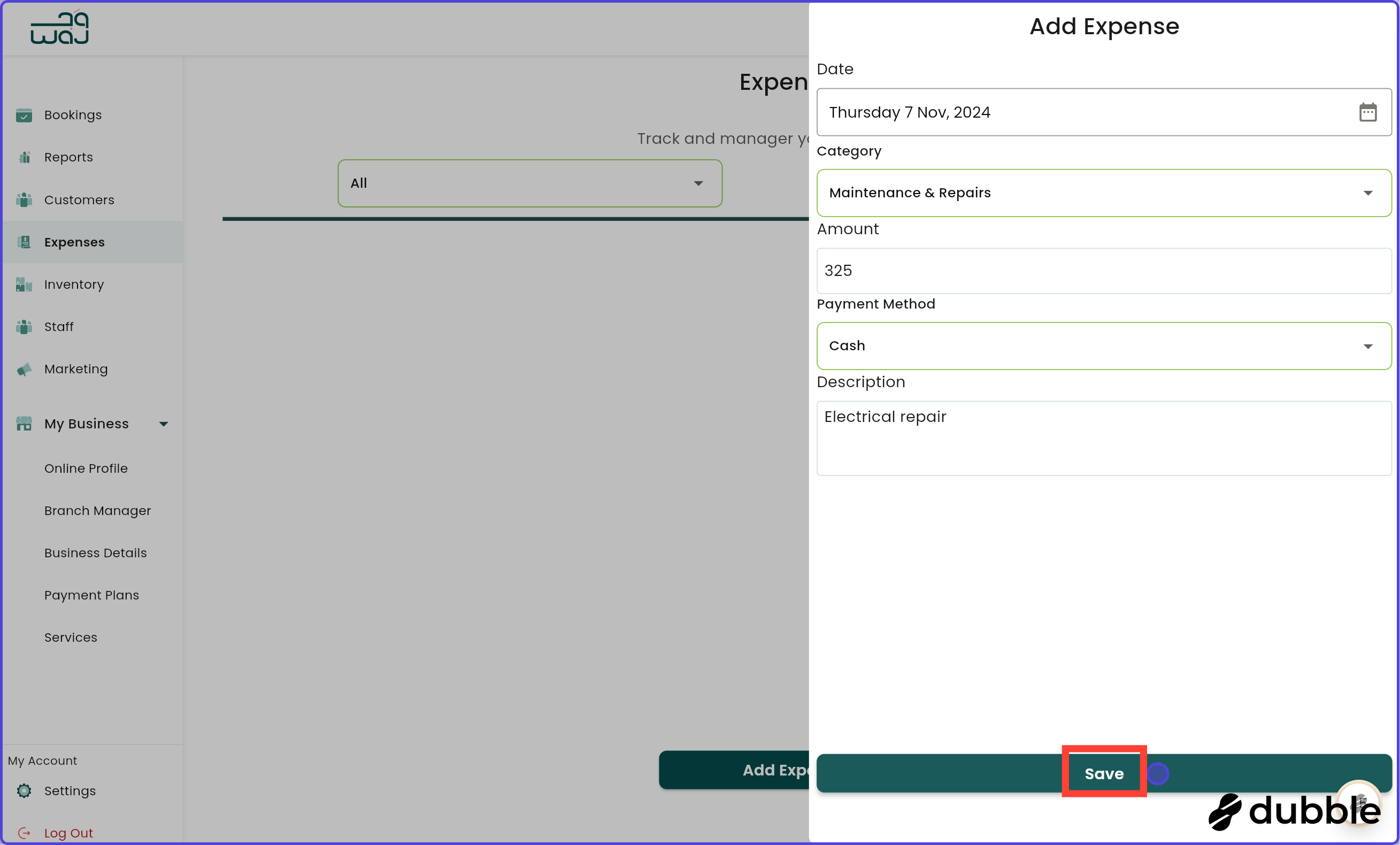Select the Reports sidebar icon
Image resolution: width=1400 pixels, height=845 pixels.
tap(24, 157)
